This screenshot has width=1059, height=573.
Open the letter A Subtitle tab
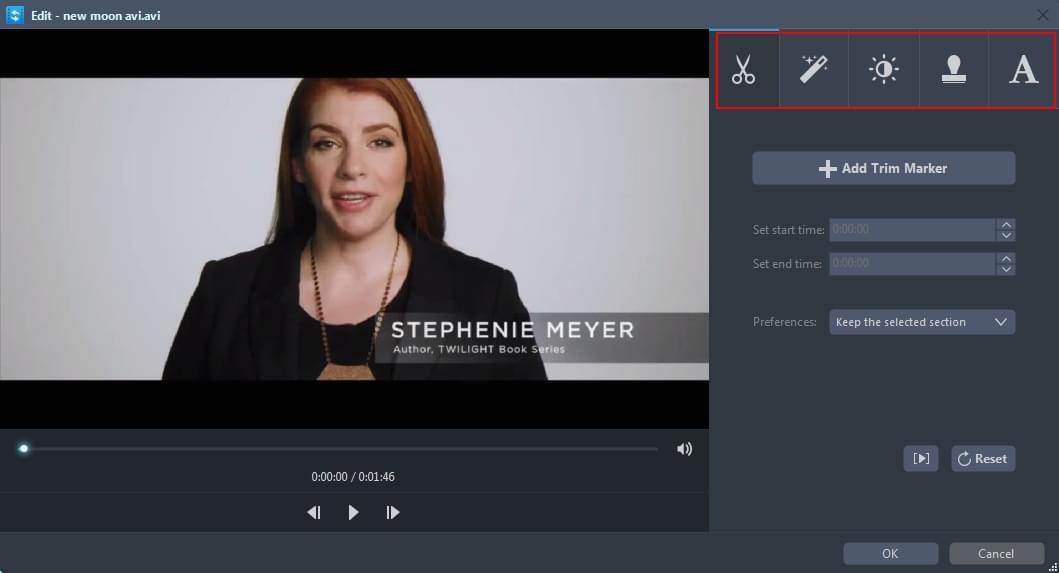[x=1023, y=70]
